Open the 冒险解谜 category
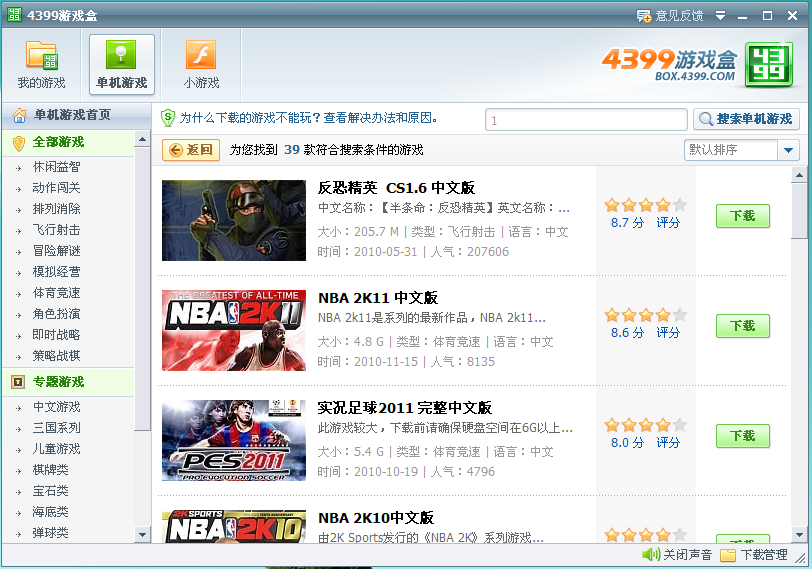 click(x=56, y=251)
